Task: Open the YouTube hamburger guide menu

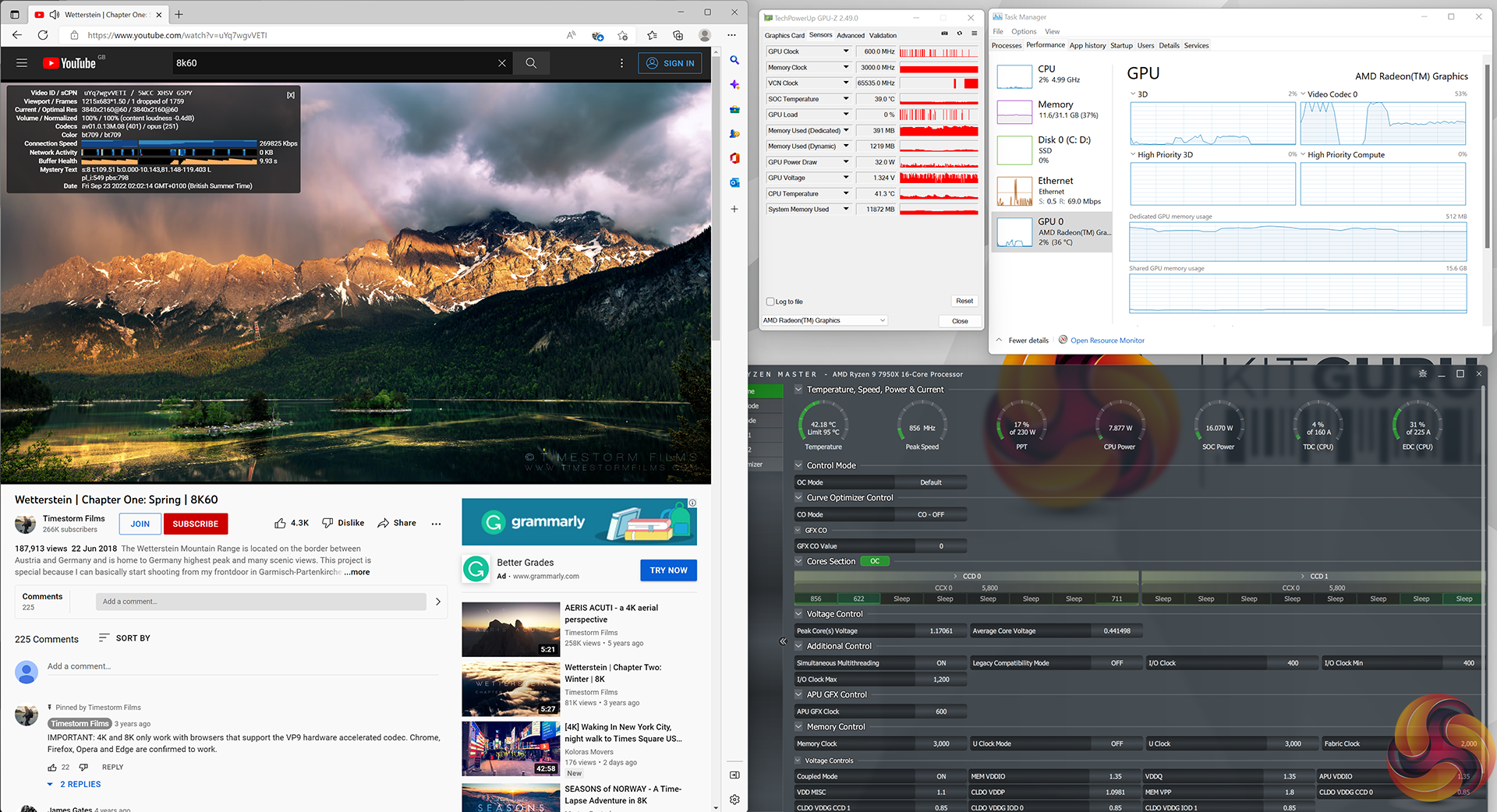Action: (x=22, y=63)
